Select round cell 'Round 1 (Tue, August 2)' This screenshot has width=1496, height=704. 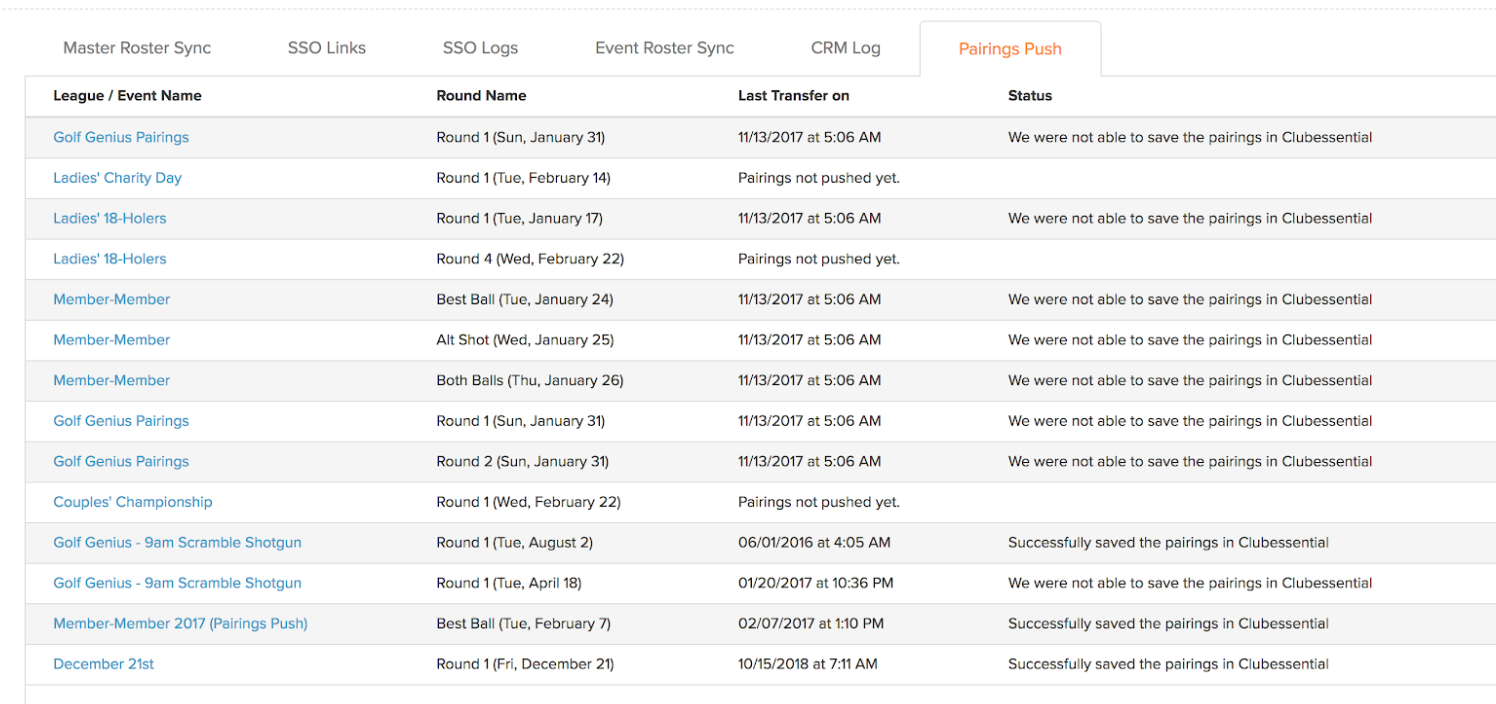pos(514,543)
